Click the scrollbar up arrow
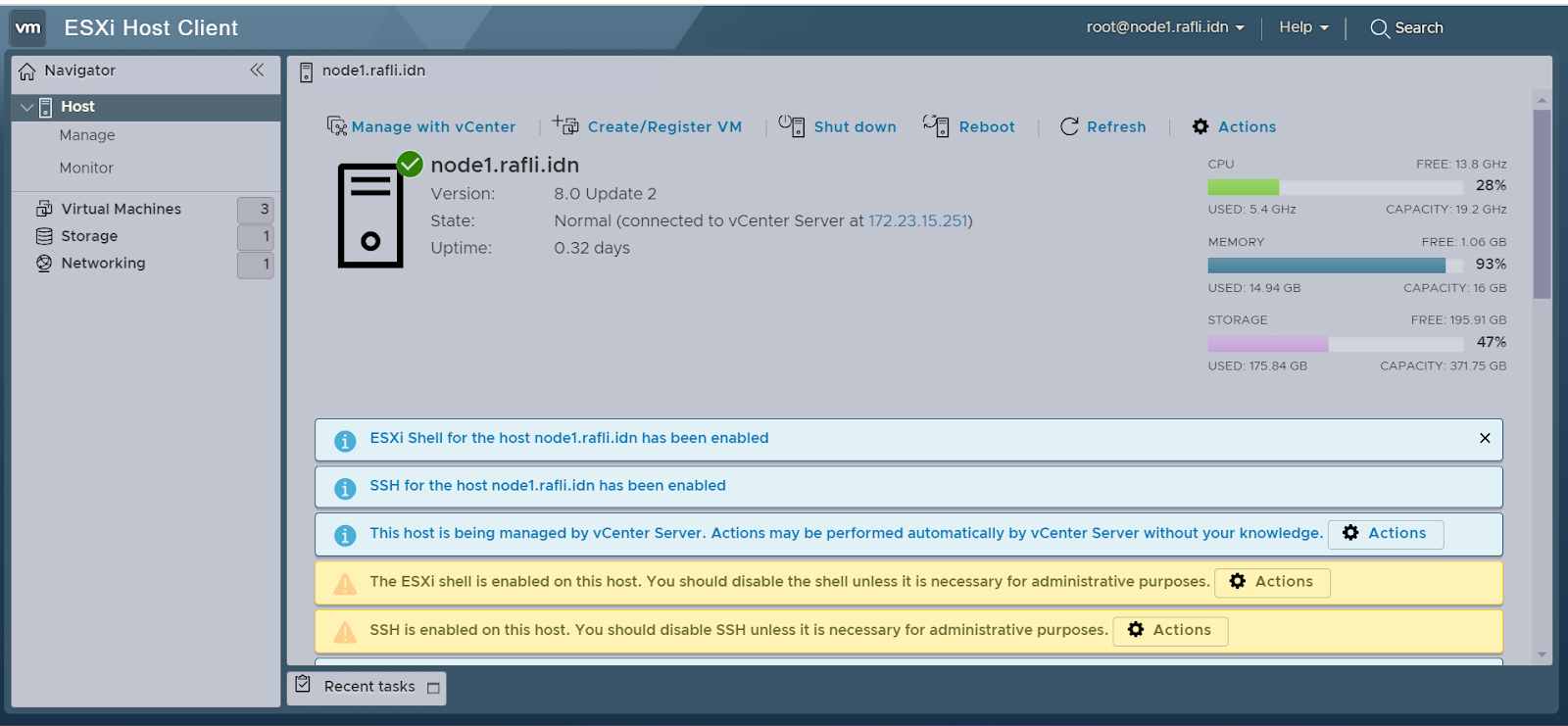 coord(1542,100)
